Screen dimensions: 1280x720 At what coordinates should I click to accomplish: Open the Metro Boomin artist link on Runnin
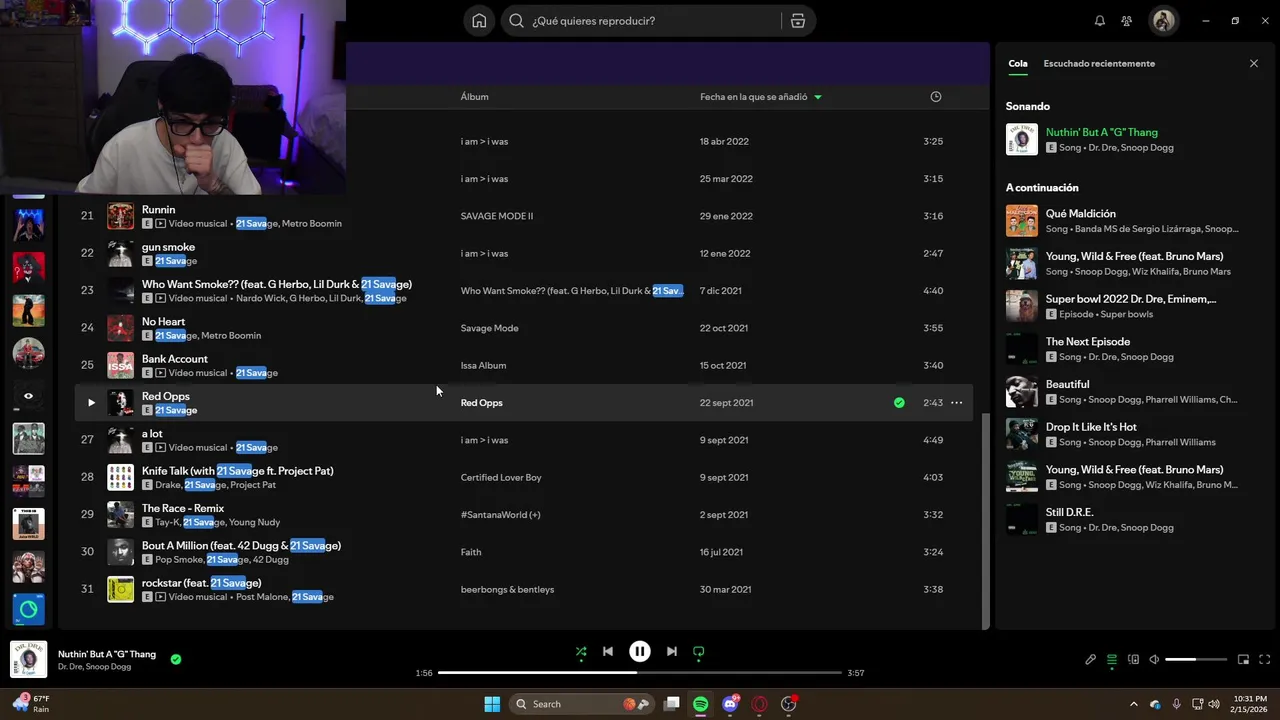312,223
